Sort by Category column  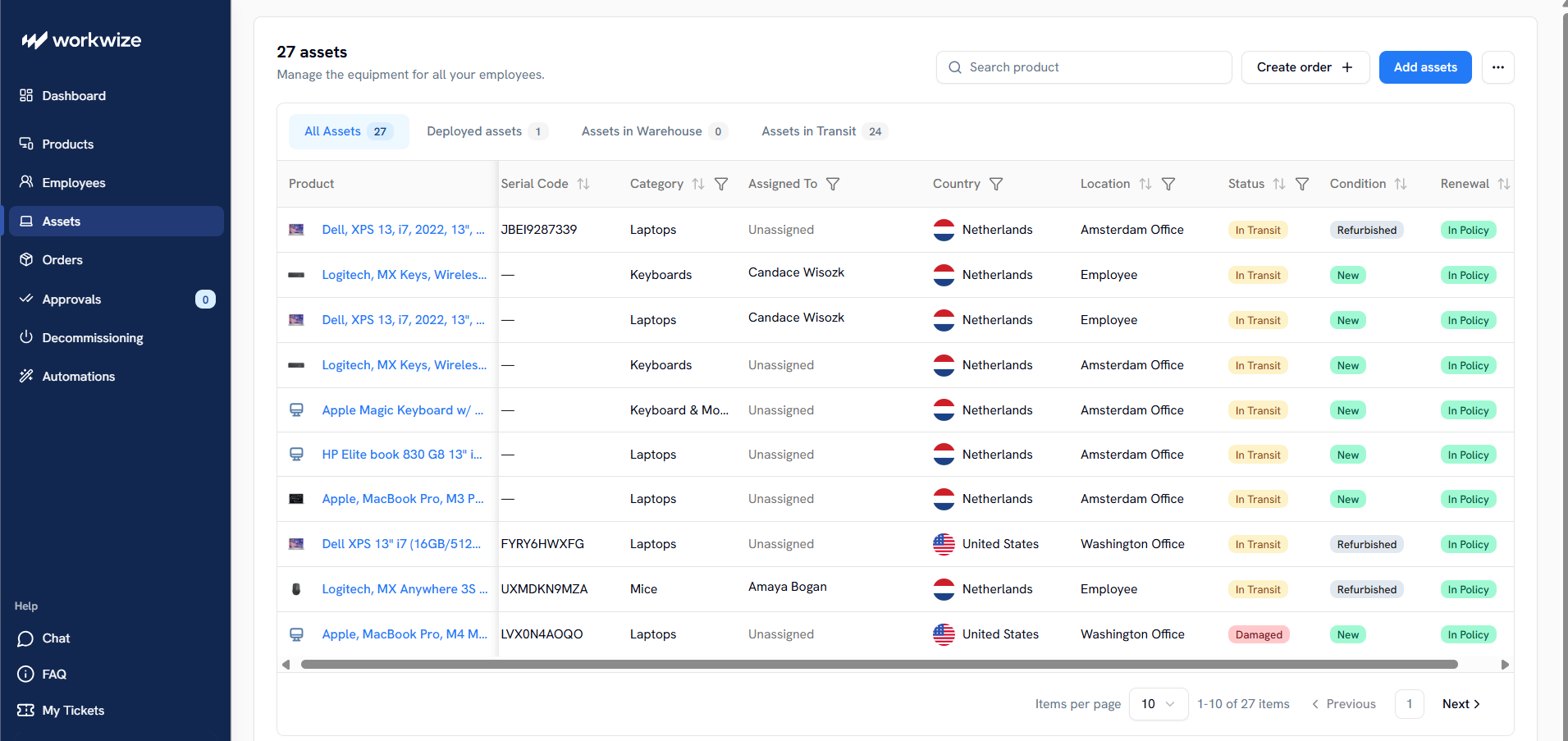pyautogui.click(x=698, y=184)
